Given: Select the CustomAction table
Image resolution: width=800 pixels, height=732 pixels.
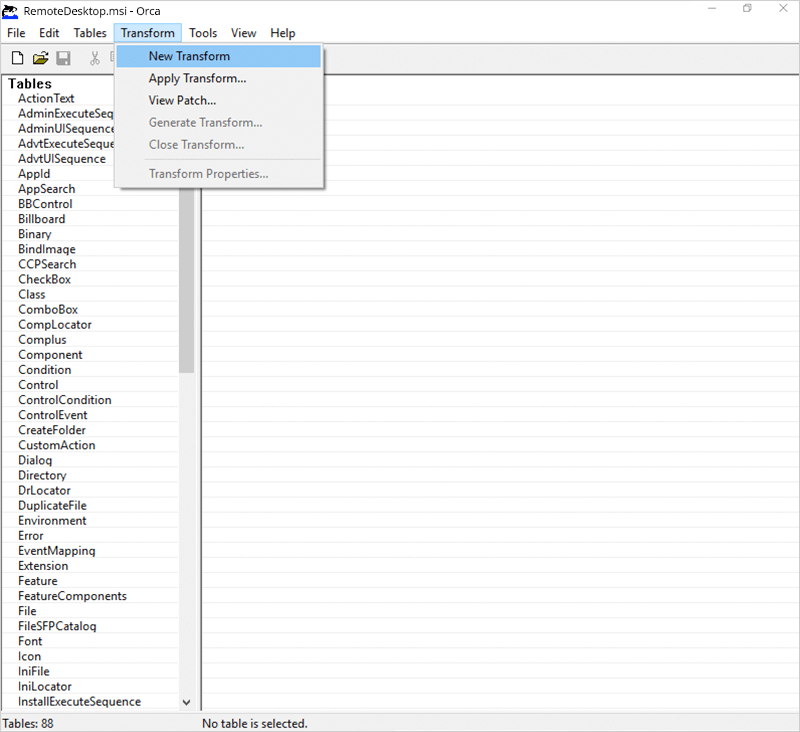Looking at the screenshot, I should pos(56,445).
